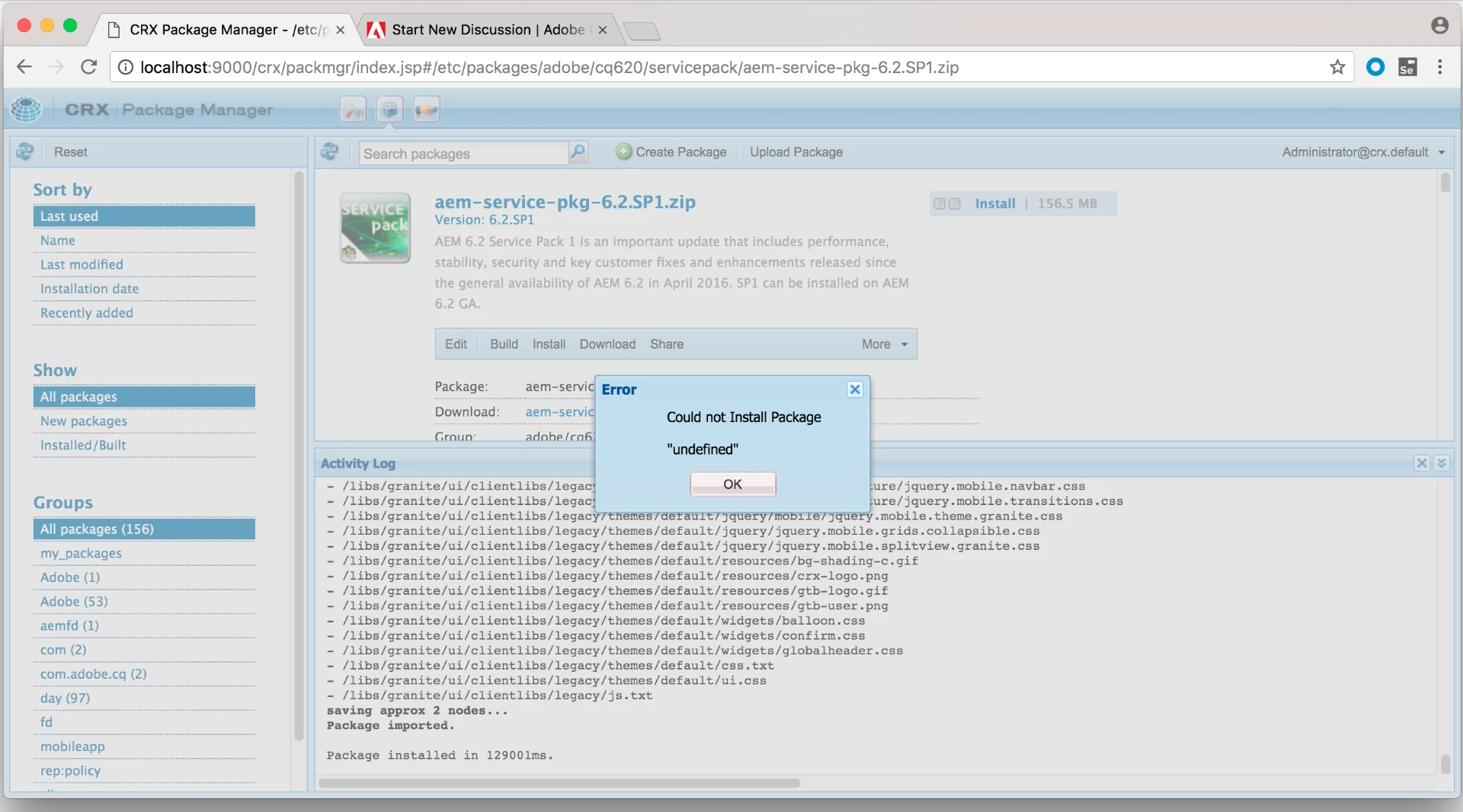Click Build in the package toolbar
This screenshot has height=812, width=1463.
pos(504,344)
